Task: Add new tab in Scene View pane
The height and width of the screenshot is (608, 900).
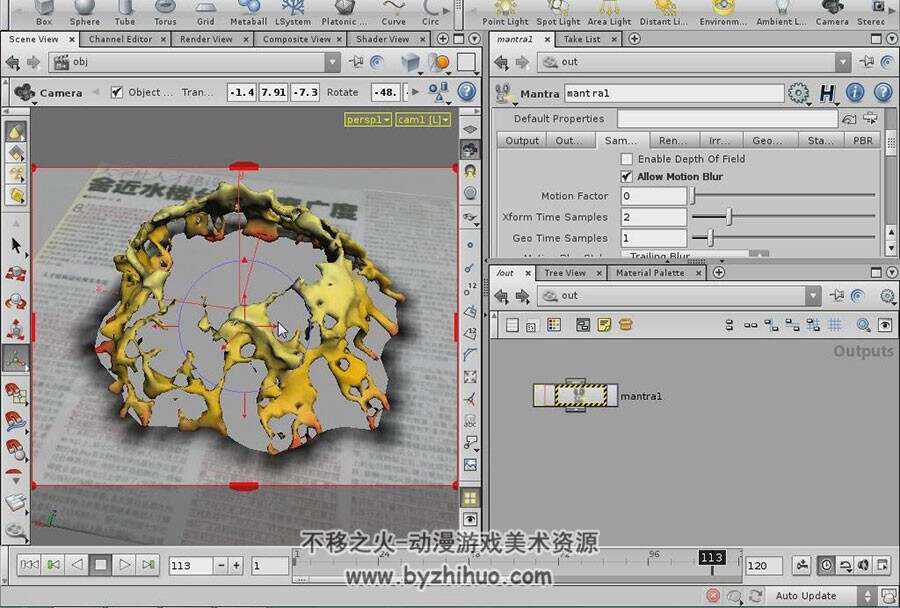Action: pos(443,39)
